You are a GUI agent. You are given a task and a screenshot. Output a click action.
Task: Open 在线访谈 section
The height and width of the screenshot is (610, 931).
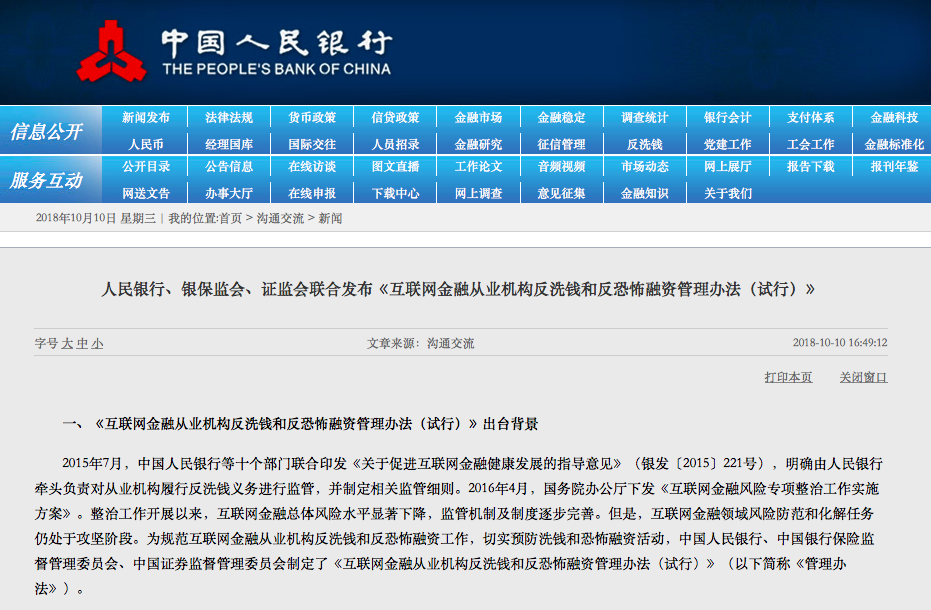312,167
